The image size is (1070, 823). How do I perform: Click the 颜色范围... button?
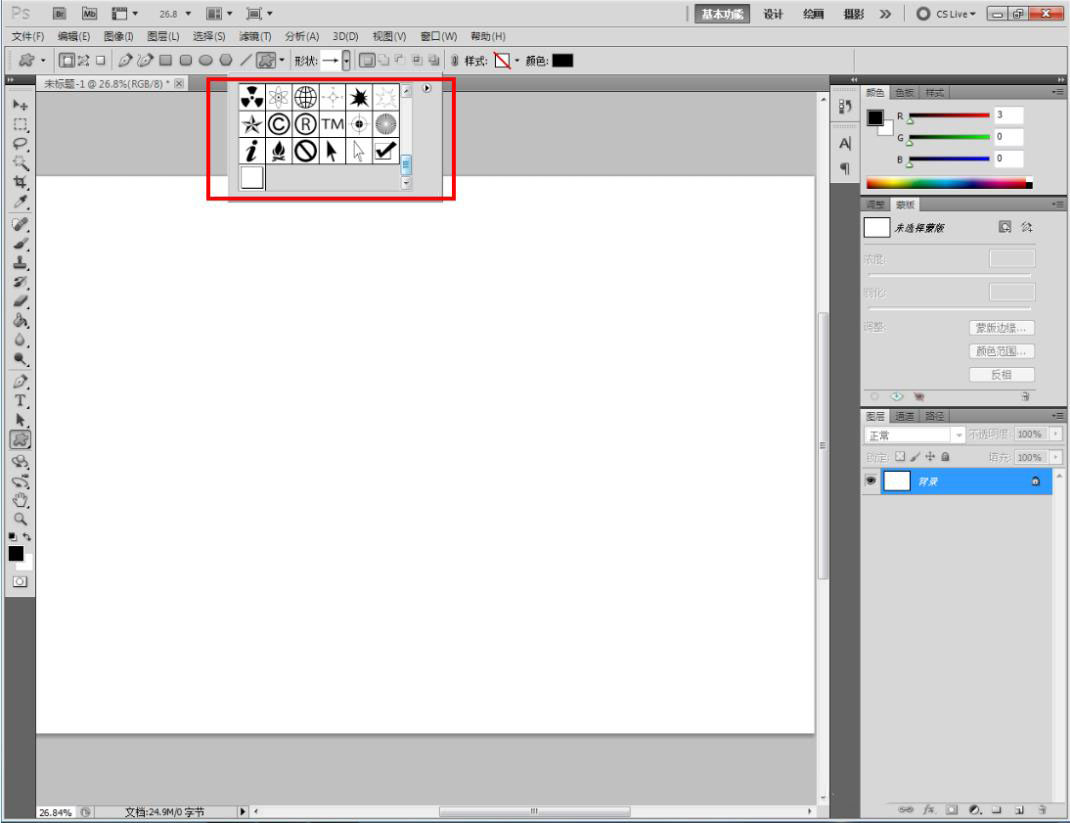(1001, 351)
